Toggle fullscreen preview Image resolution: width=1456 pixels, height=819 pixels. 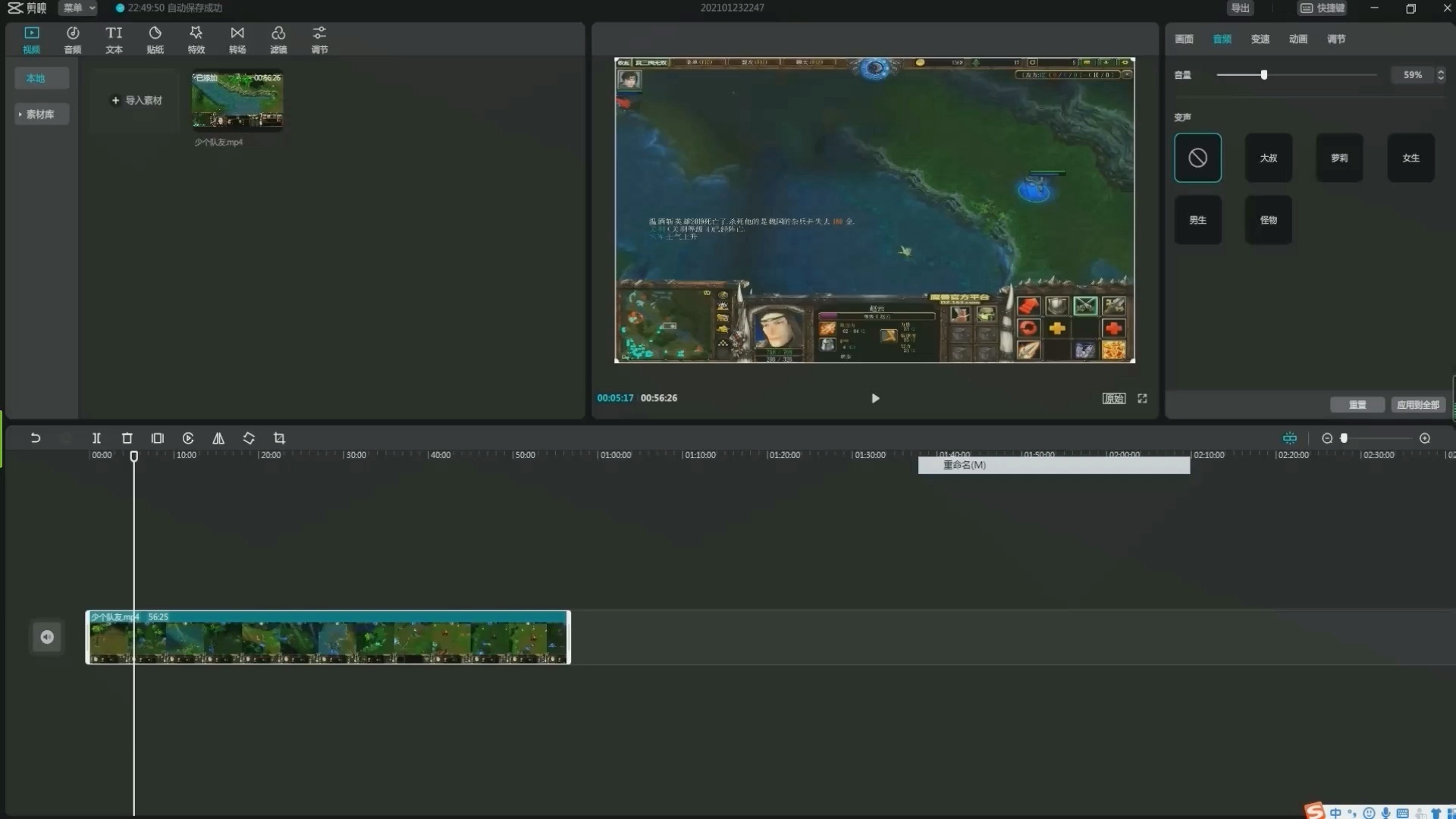click(1142, 398)
